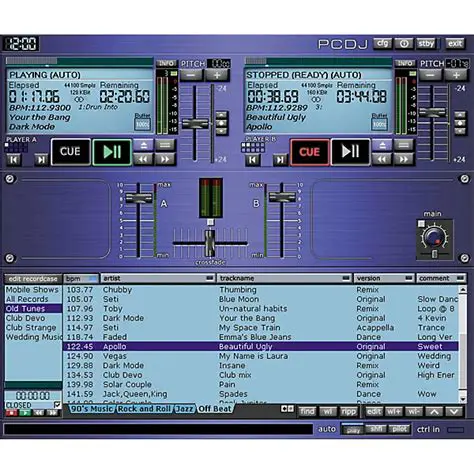Click the power/clock icon next to cfg
Screen dimensions: 474x474
[404, 44]
